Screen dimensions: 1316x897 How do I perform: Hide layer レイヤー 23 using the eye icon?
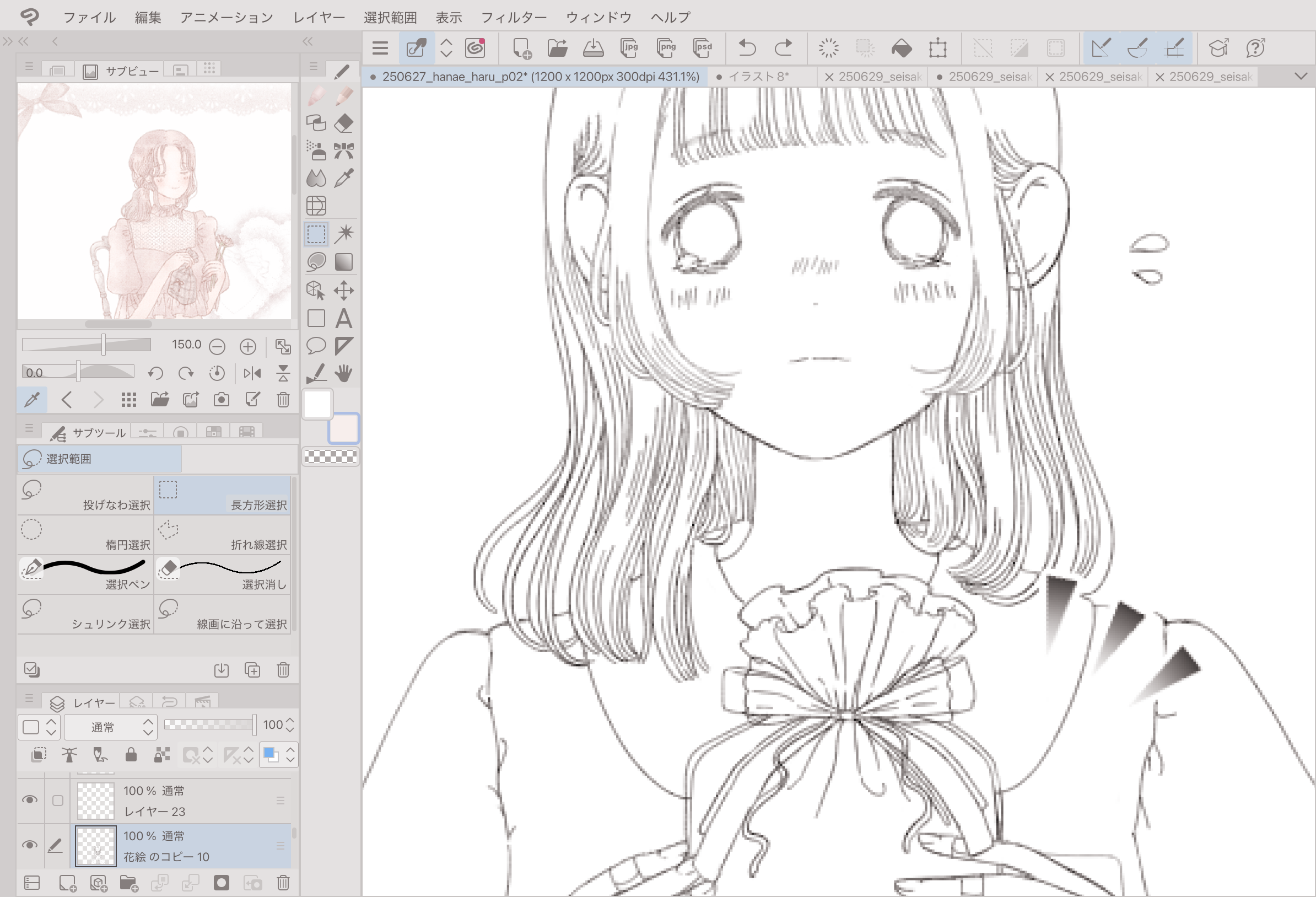point(29,799)
